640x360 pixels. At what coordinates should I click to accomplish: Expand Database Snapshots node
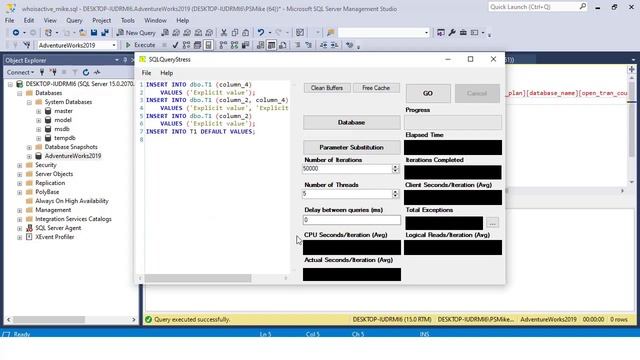(29, 147)
